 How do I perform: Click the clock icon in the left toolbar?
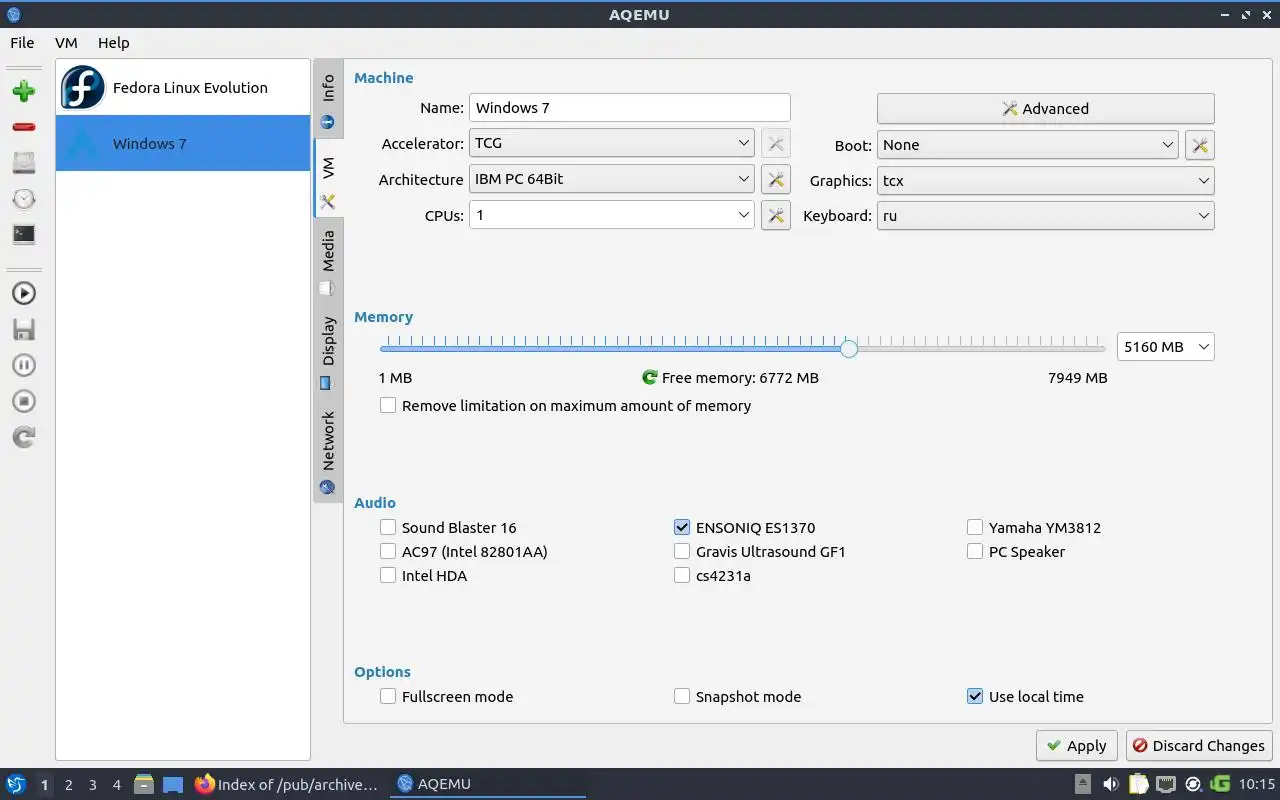[x=24, y=199]
